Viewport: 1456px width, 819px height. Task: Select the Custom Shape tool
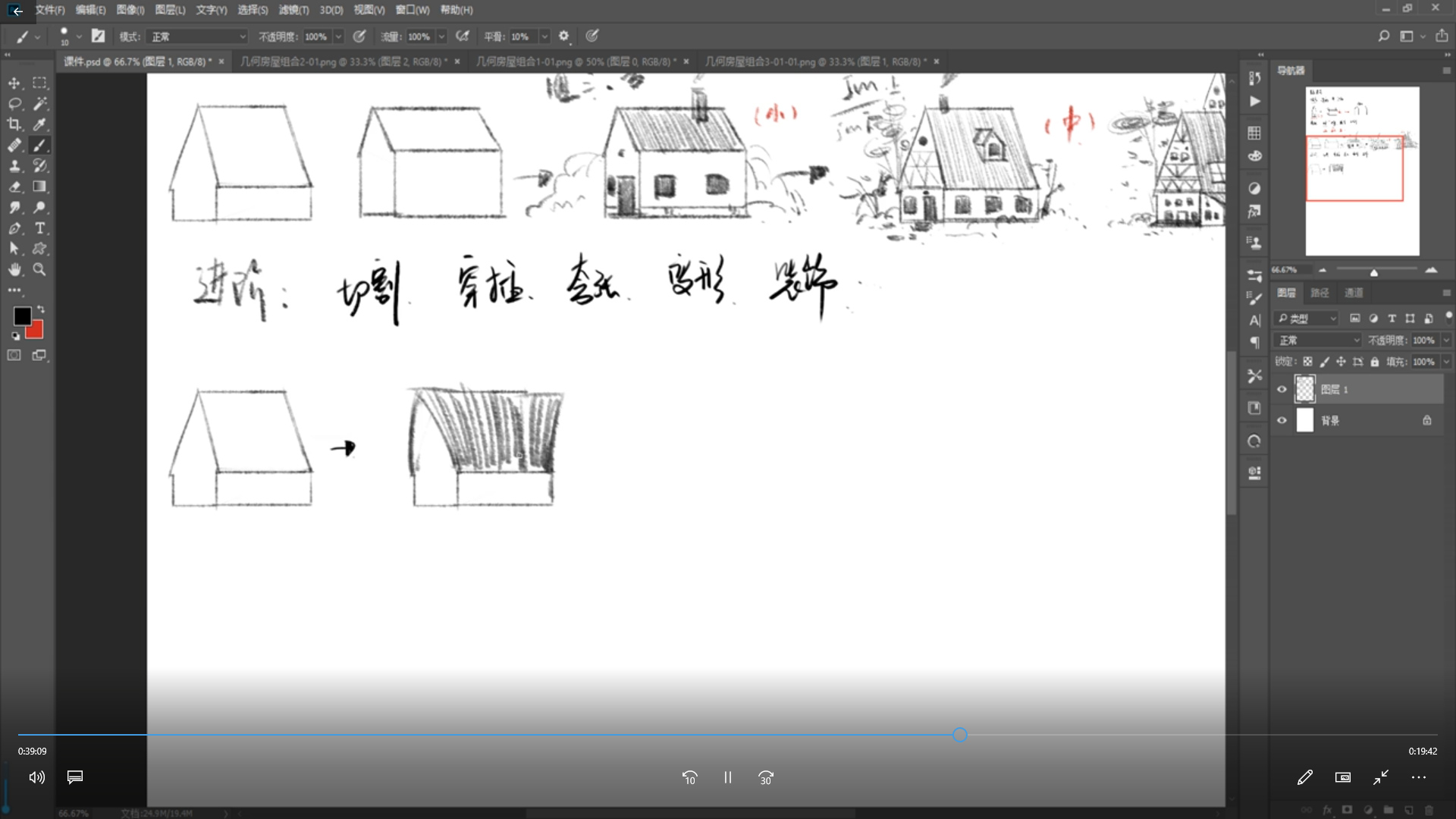39,248
